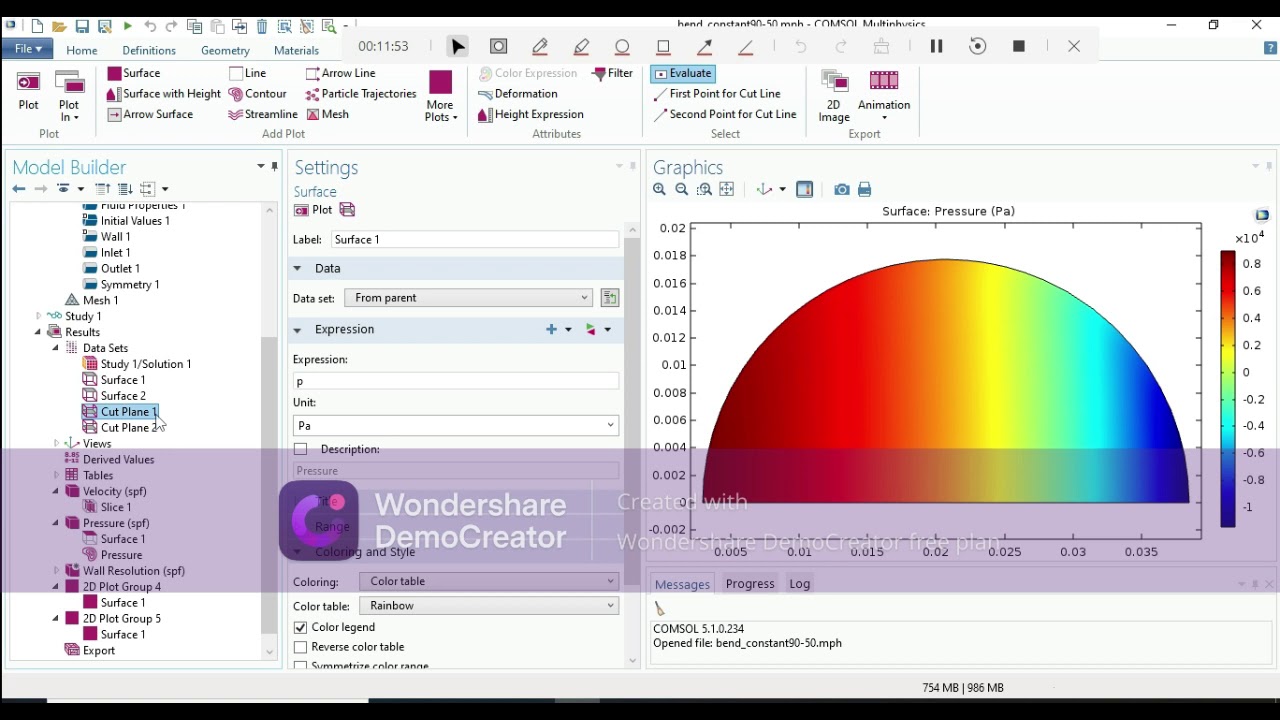Image resolution: width=1280 pixels, height=720 pixels.
Task: Add a Streamline plot
Action: tap(263, 115)
